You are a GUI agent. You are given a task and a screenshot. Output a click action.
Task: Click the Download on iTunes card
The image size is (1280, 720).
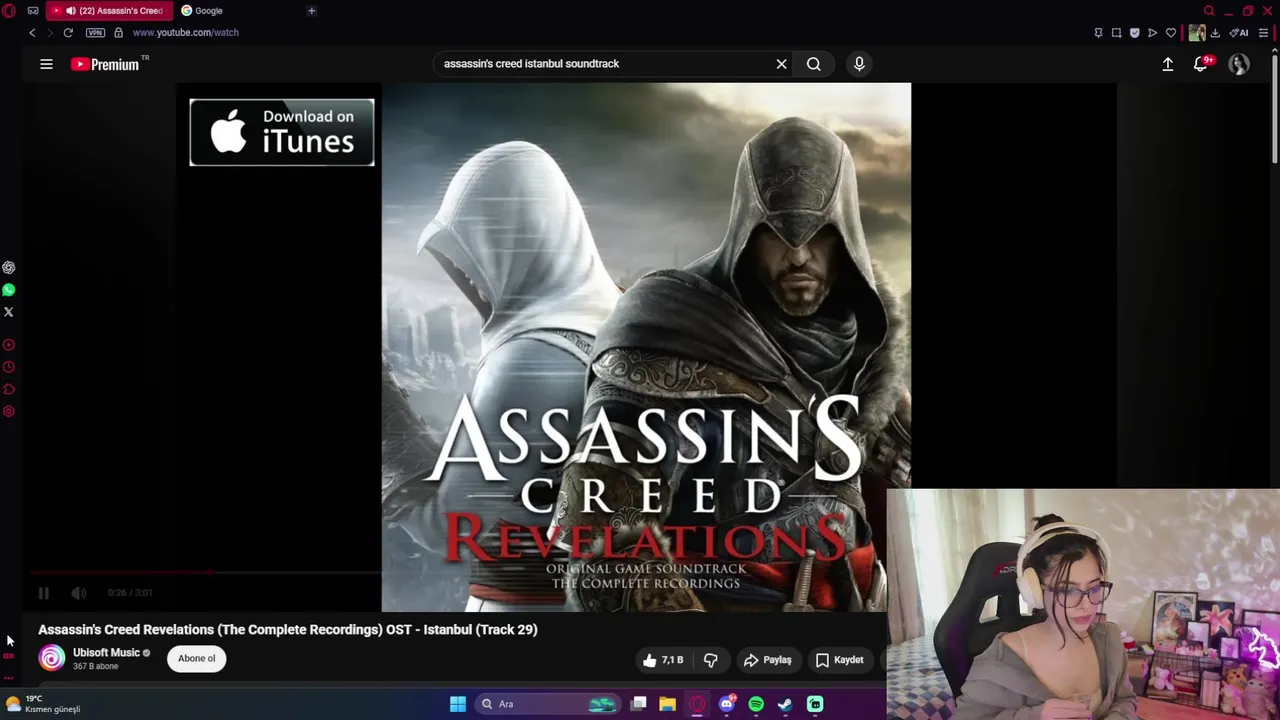coord(282,132)
